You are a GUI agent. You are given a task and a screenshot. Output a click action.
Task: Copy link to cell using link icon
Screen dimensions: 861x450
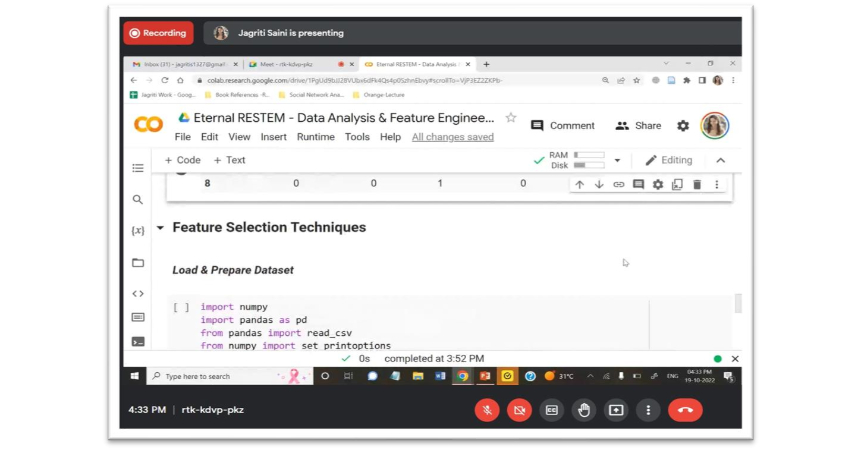click(619, 185)
